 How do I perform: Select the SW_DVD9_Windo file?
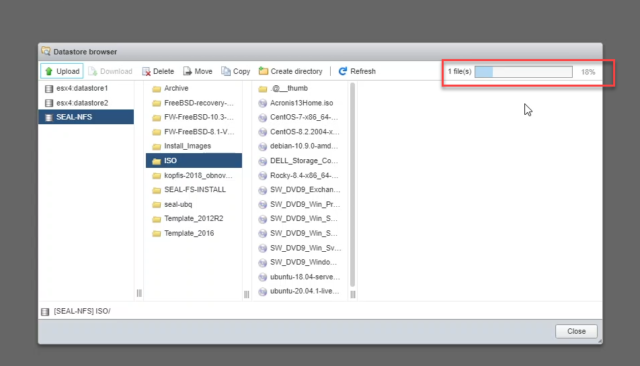point(300,262)
